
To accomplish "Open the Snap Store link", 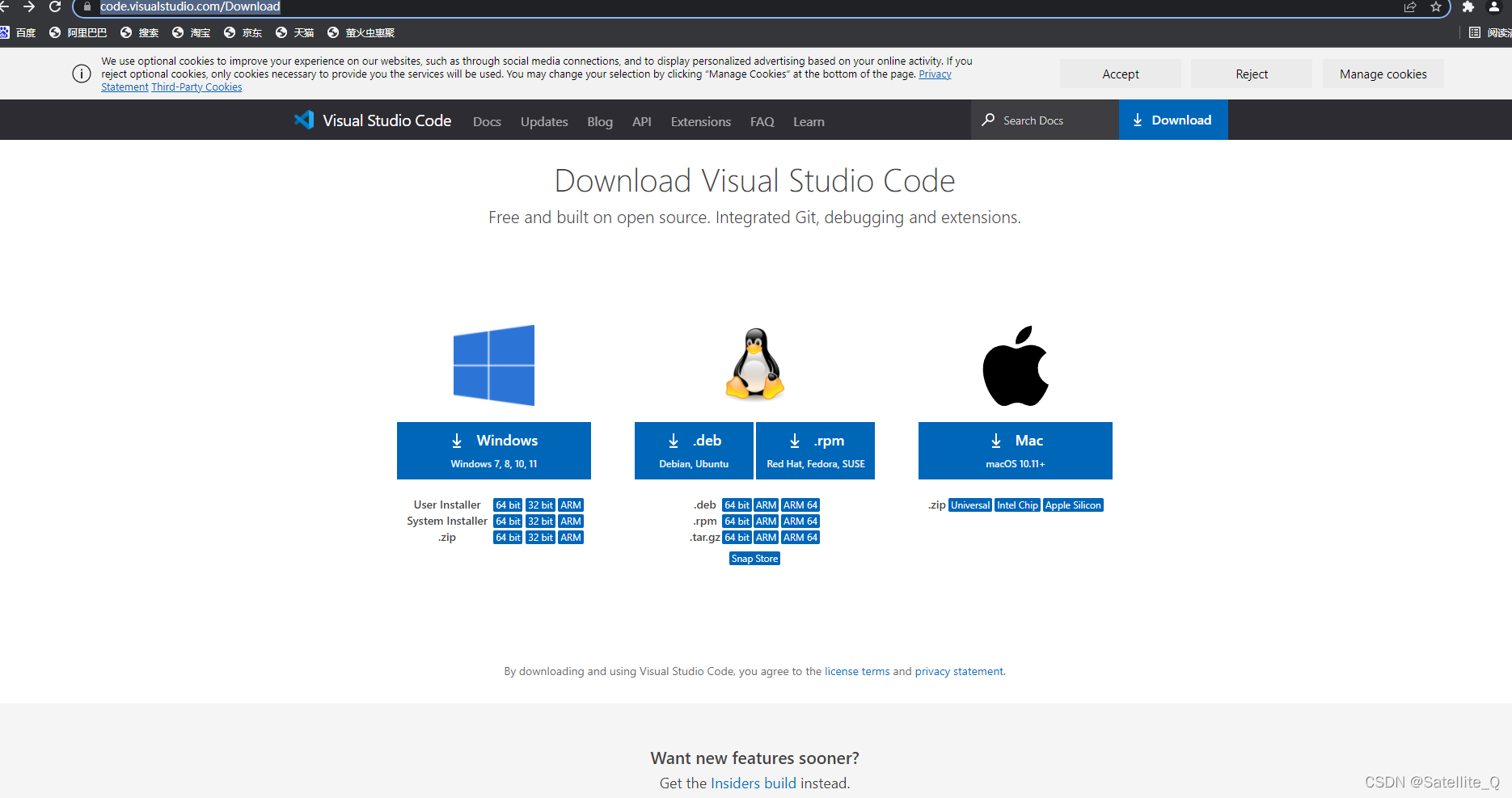I will click(754, 559).
